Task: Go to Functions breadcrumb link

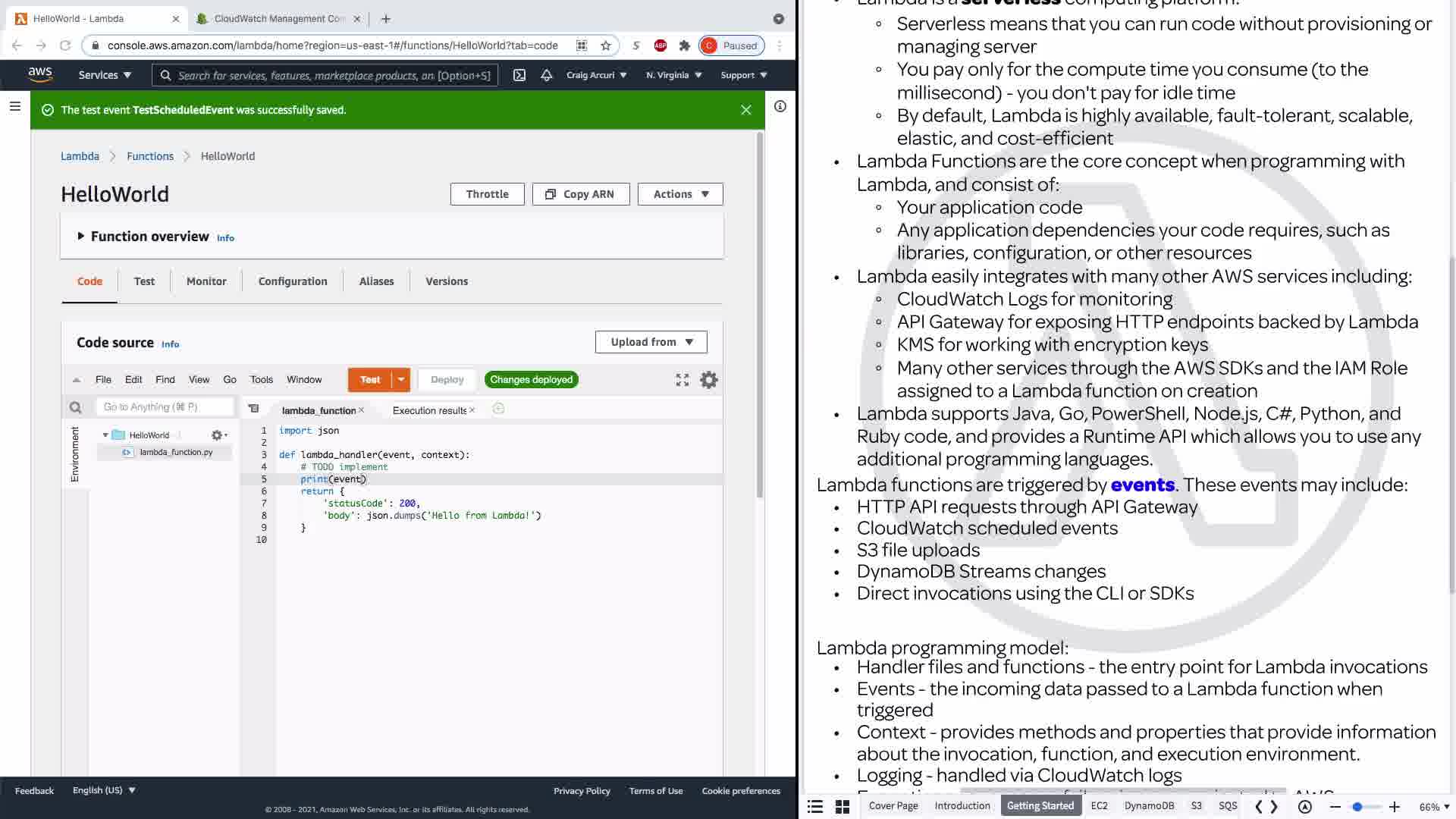Action: coord(150,156)
